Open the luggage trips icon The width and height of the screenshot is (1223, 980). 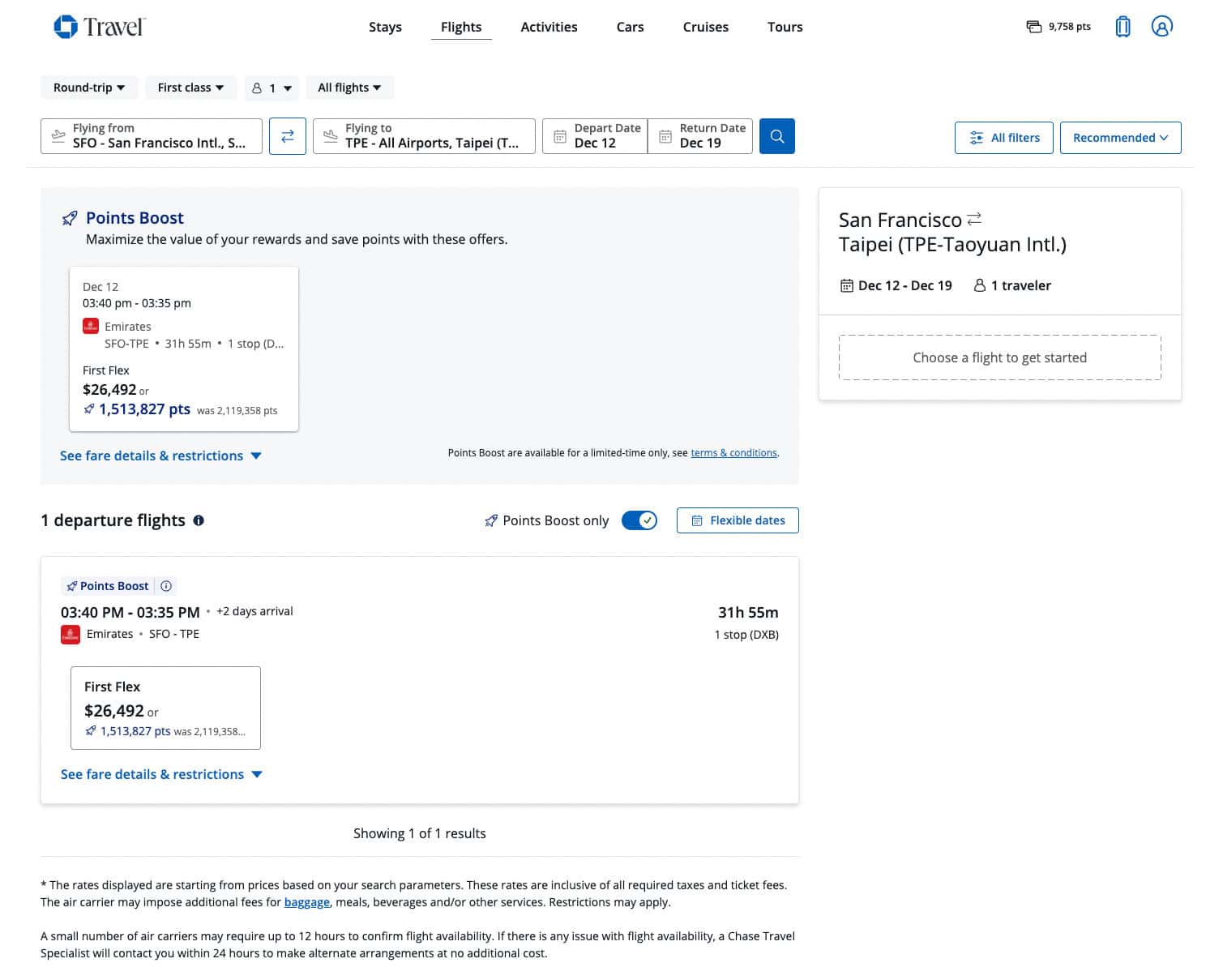[1123, 27]
